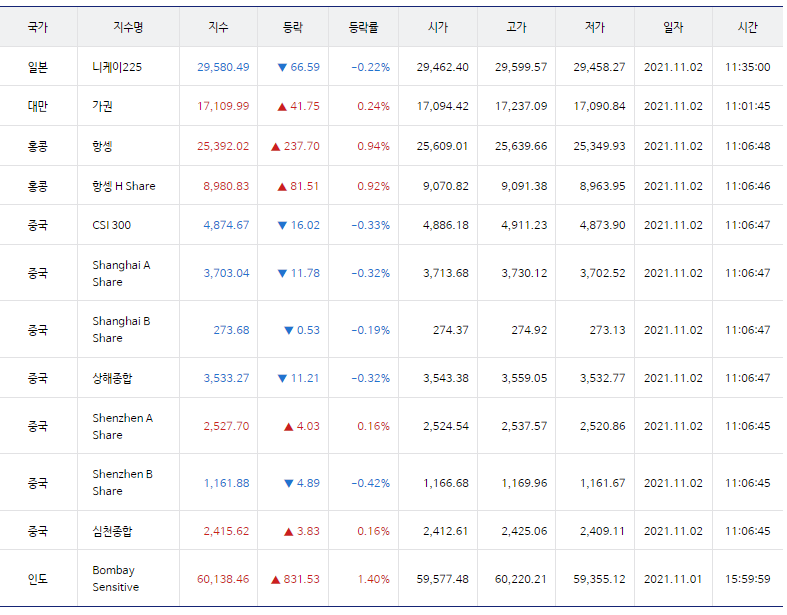Click the 일자 column header
The width and height of the screenshot is (787, 615).
[x=673, y=27]
